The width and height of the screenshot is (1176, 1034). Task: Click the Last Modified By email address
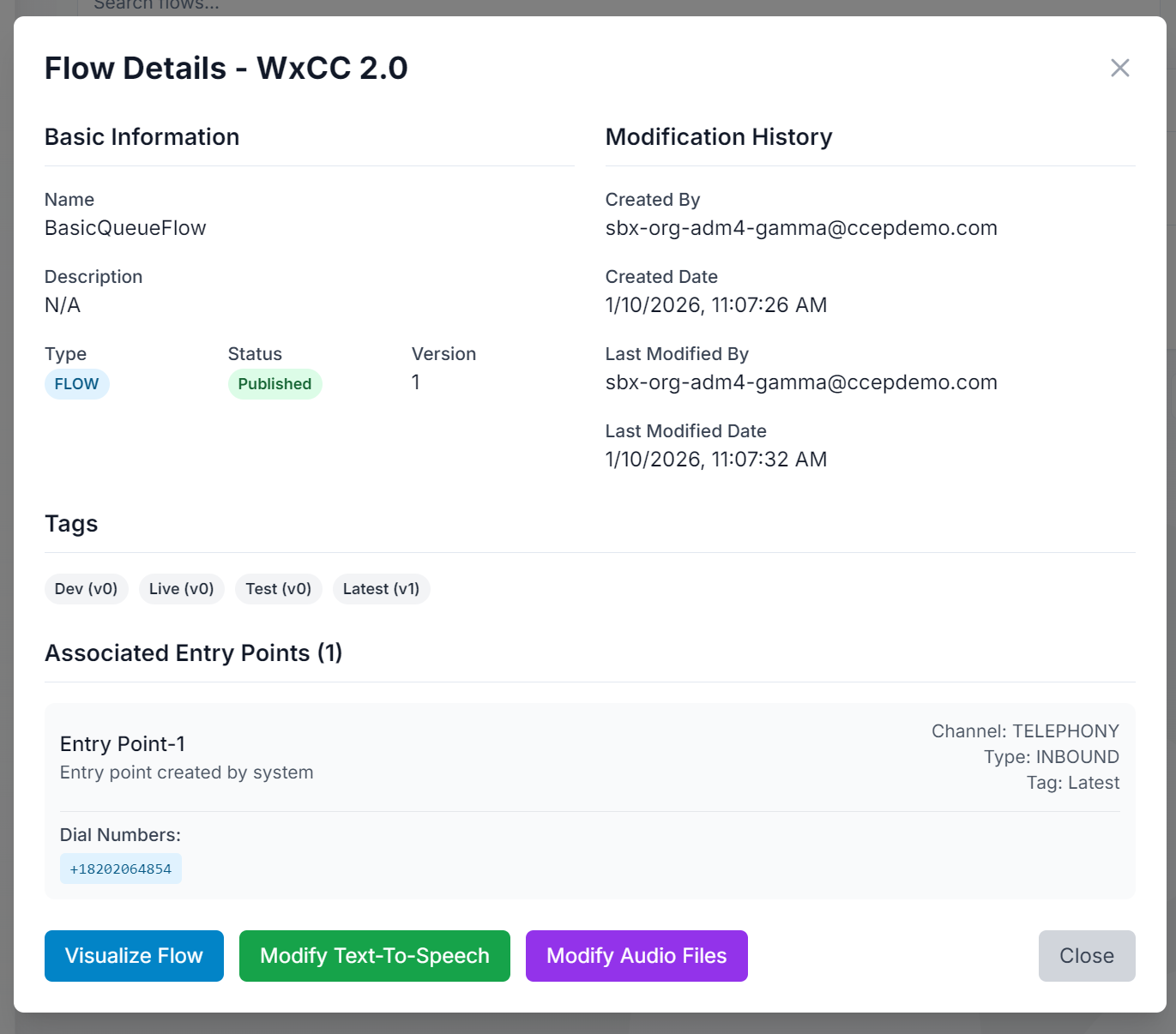[801, 382]
